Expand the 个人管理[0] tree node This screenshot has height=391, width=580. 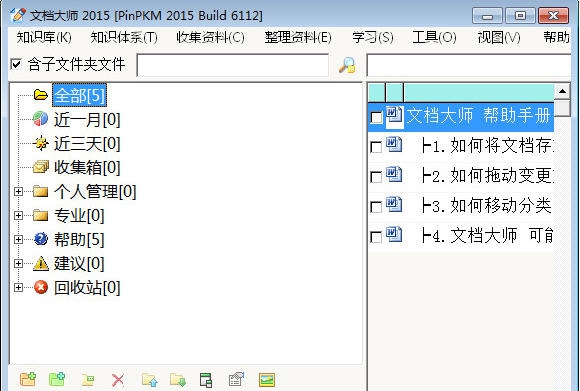click(x=18, y=191)
